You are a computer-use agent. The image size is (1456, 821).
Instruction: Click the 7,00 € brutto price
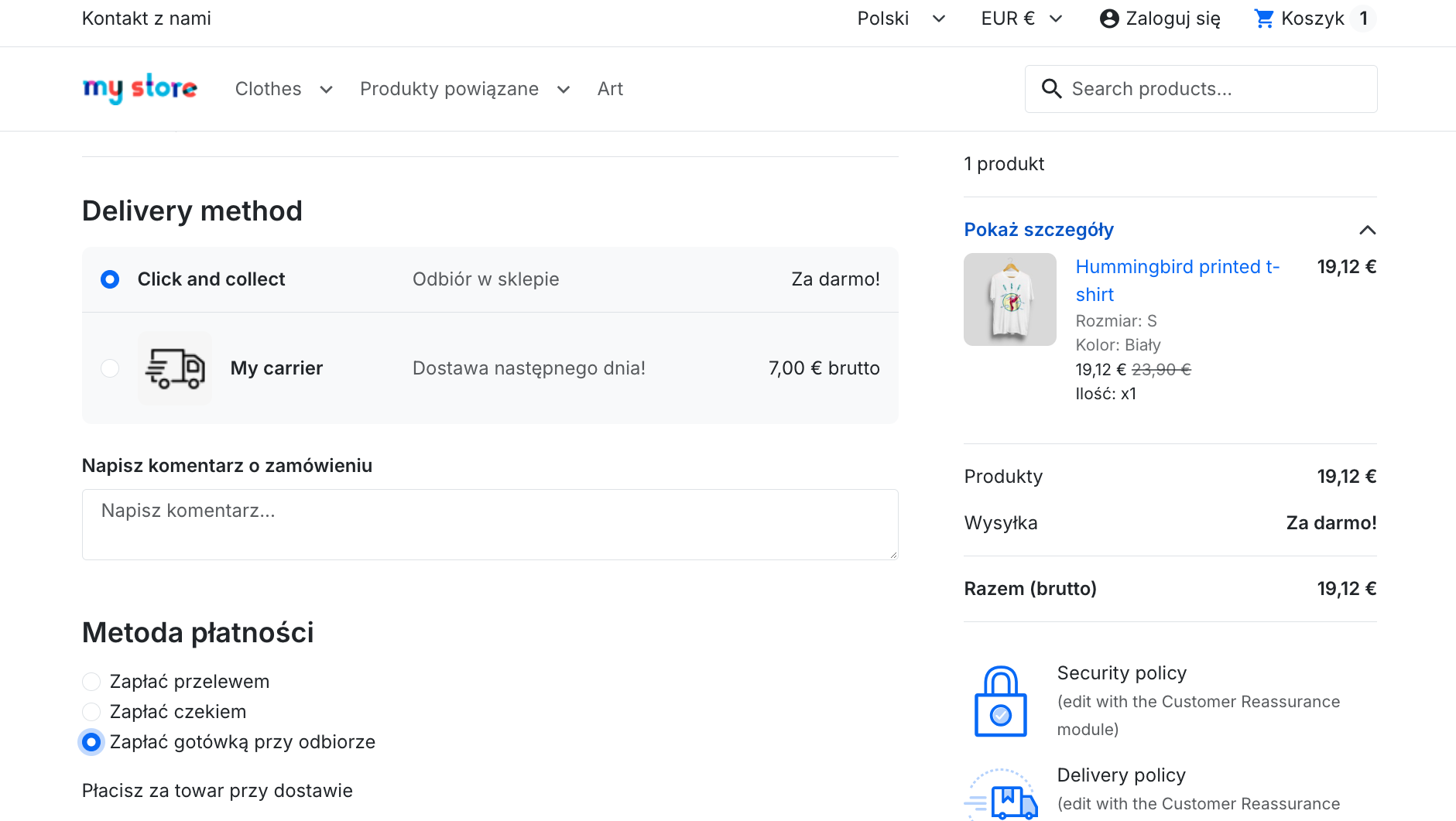824,368
